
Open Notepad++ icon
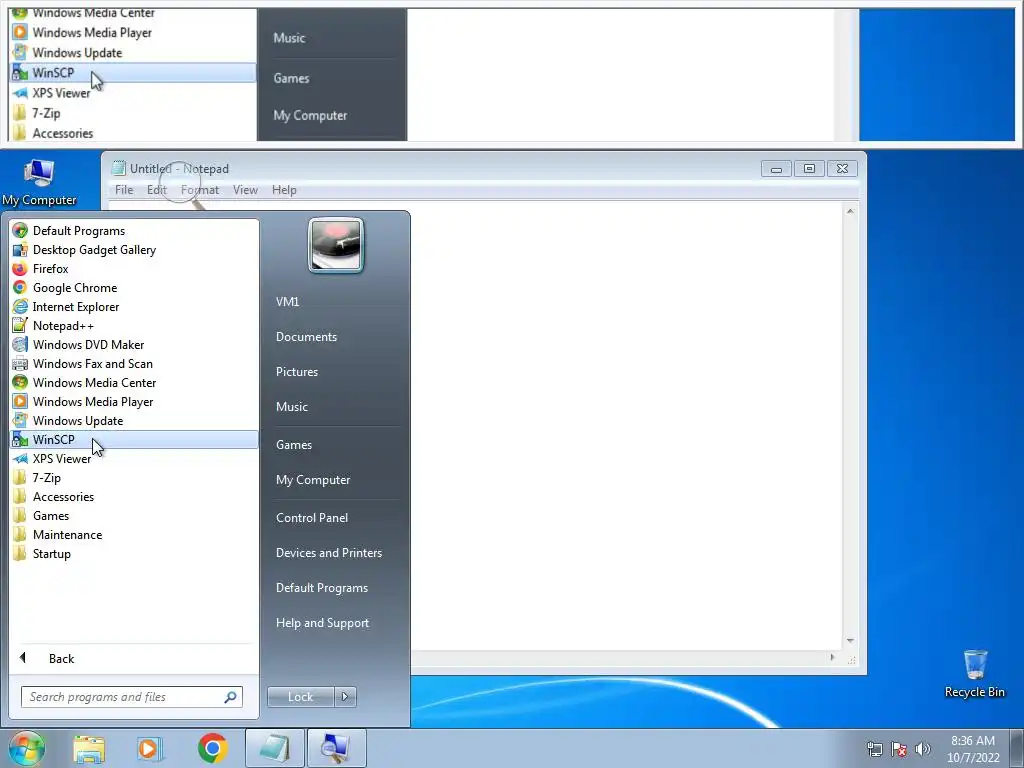(x=20, y=325)
